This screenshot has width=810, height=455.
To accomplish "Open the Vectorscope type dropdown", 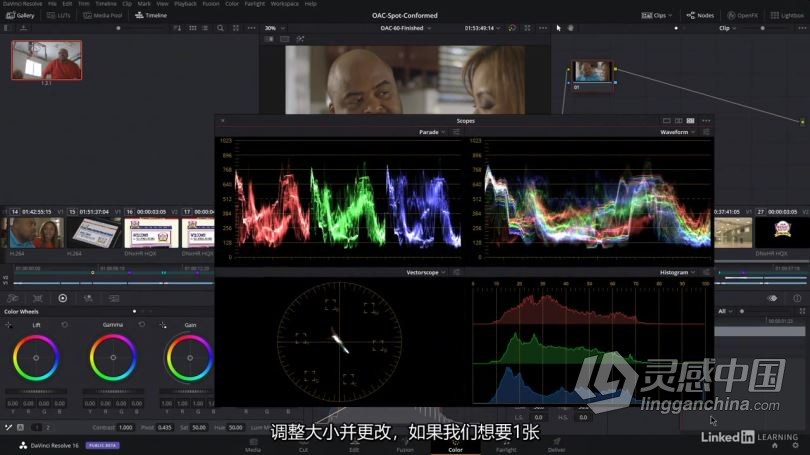I will click(x=426, y=272).
